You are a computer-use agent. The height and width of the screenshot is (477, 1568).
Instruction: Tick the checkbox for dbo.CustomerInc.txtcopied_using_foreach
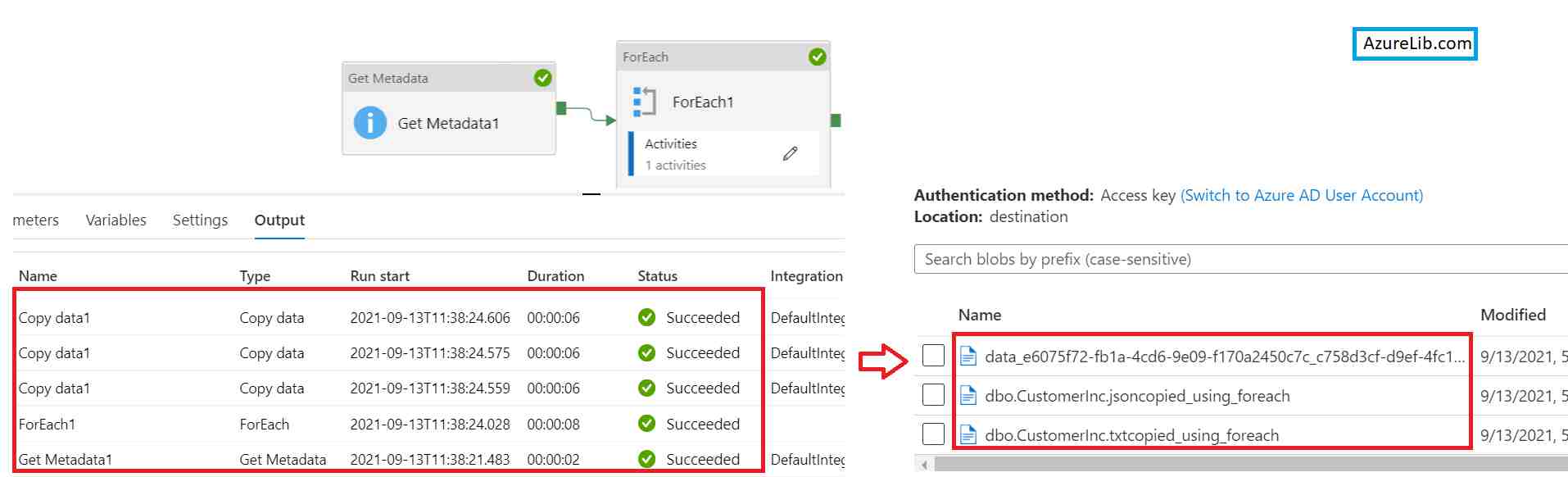pos(933,434)
